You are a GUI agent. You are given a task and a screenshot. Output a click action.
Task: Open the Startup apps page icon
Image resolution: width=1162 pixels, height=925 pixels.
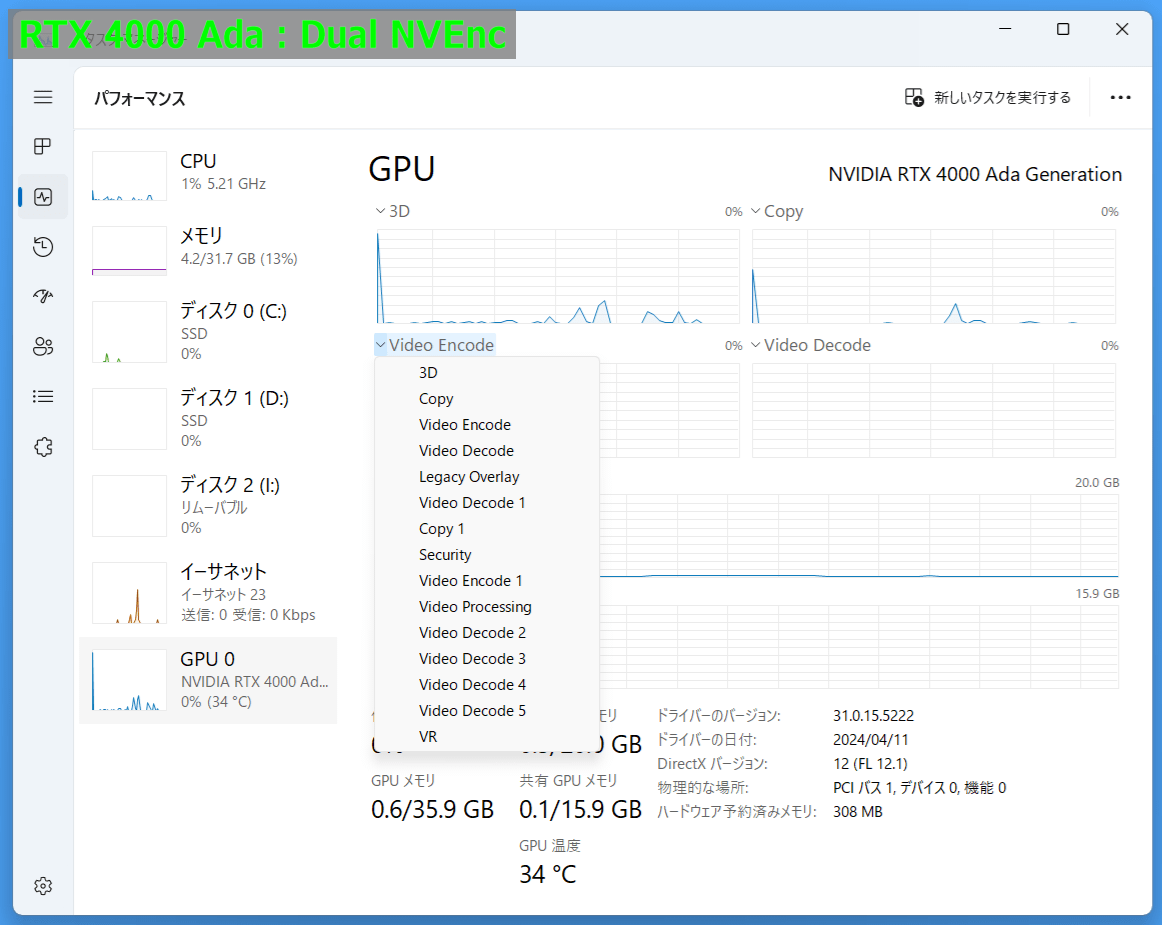(x=43, y=296)
